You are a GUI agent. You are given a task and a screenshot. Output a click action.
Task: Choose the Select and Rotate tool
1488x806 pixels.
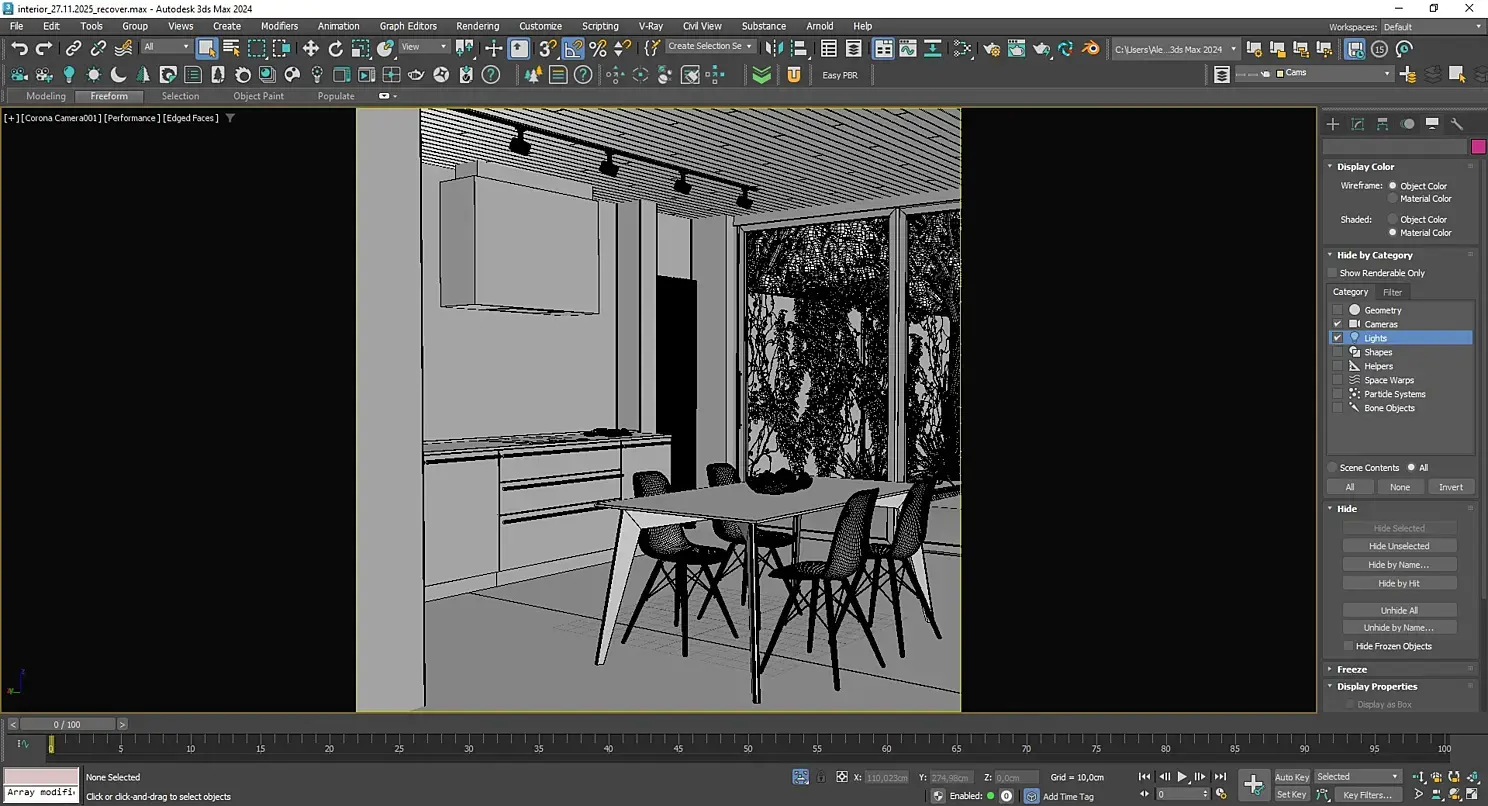336,48
